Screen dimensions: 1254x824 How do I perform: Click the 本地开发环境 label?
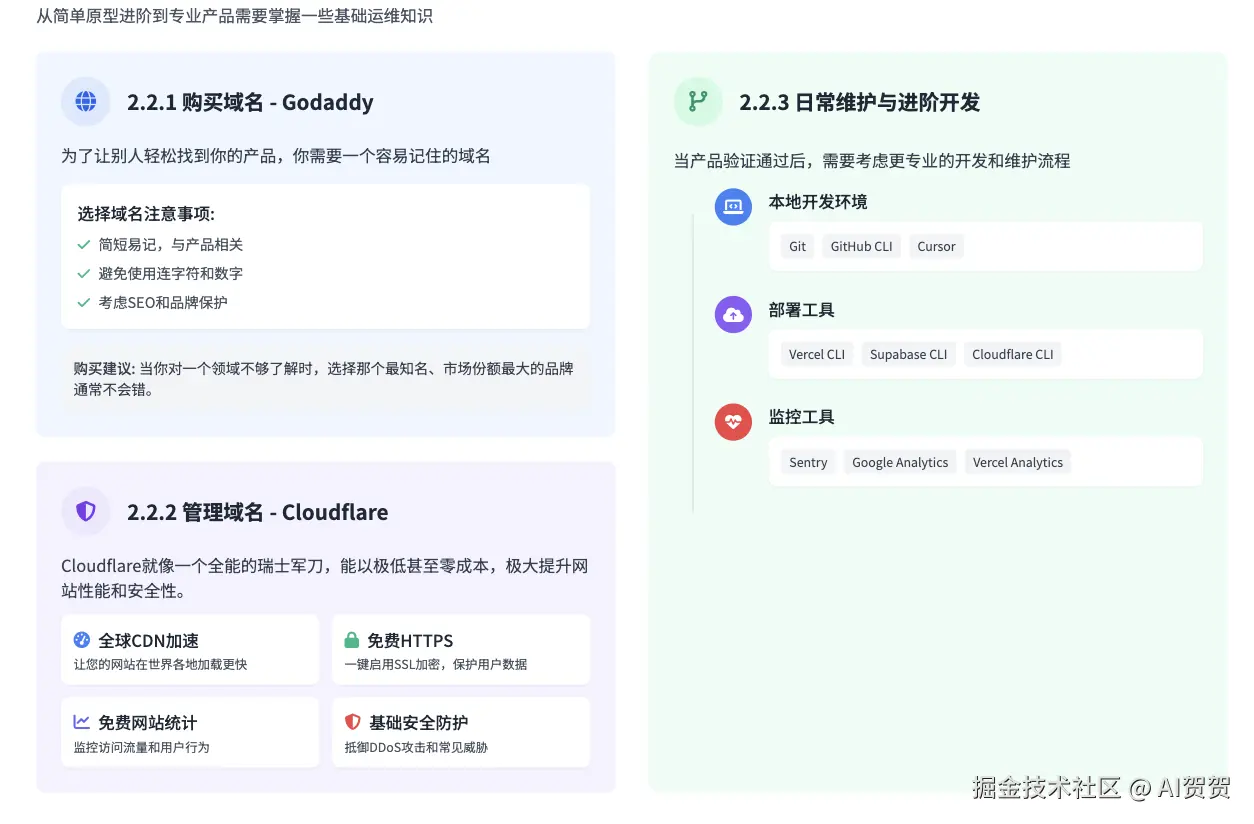[818, 202]
